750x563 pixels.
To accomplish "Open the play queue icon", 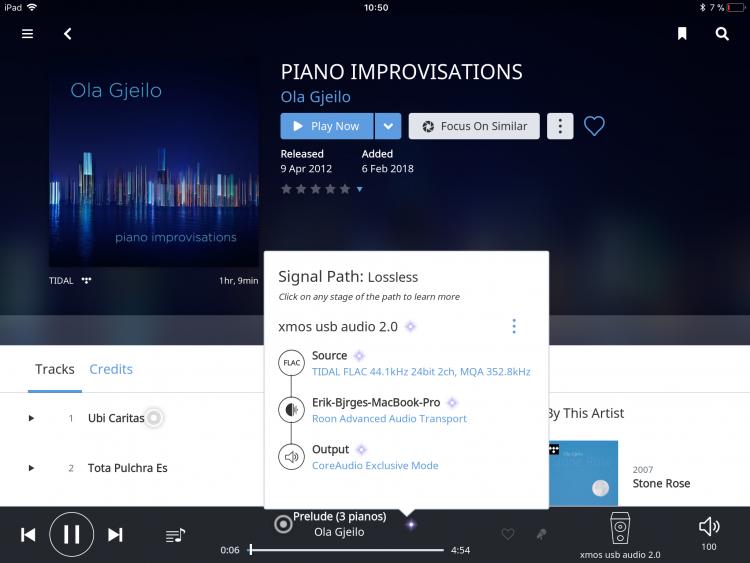I will click(175, 535).
